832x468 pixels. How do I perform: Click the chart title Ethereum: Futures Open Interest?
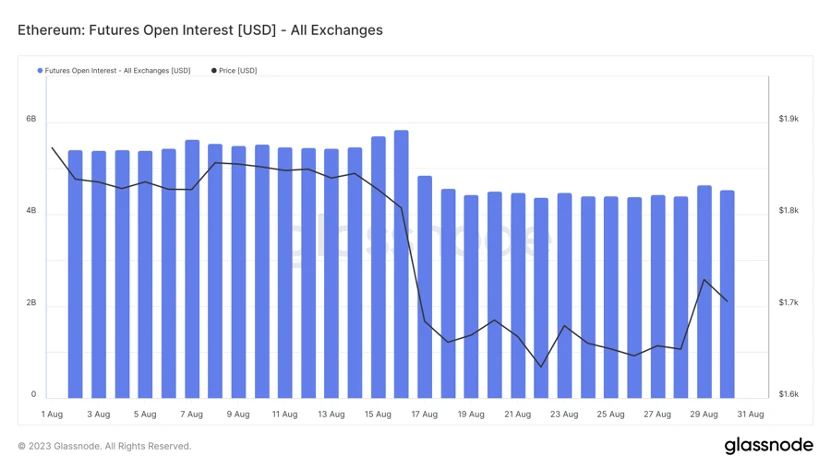(x=200, y=30)
